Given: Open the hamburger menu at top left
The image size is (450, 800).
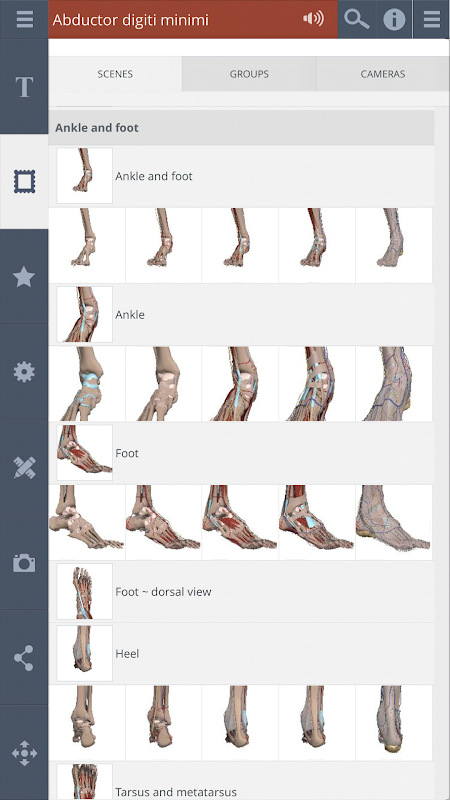Looking at the screenshot, I should tap(24, 19).
